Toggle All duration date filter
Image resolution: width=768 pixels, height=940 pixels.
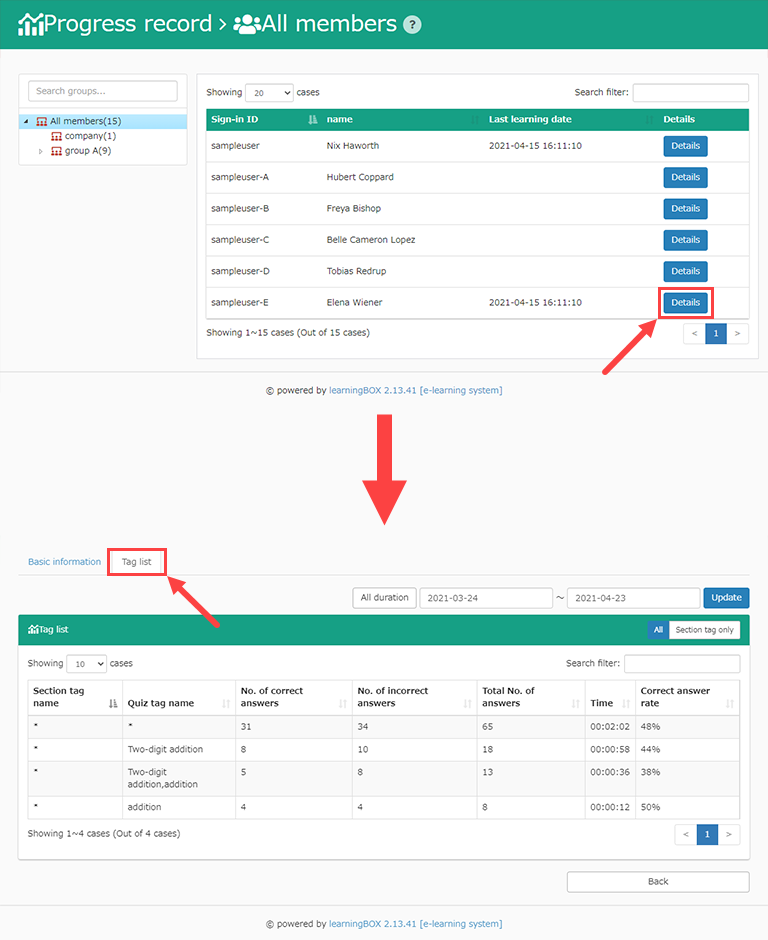click(384, 598)
